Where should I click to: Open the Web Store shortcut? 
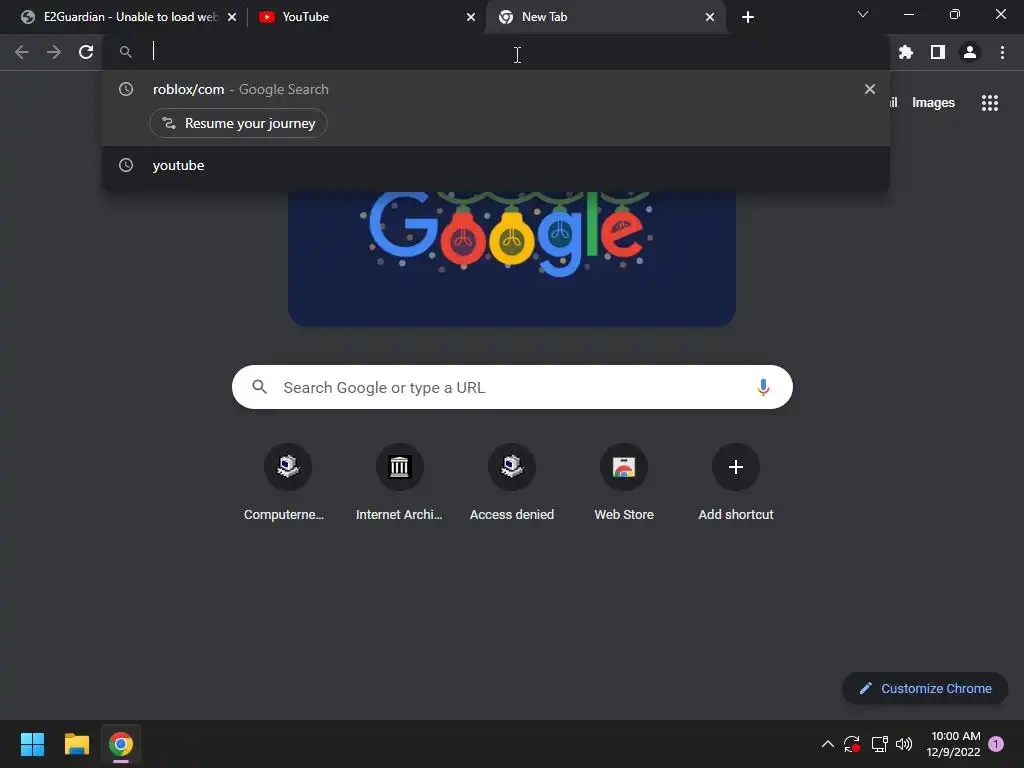tap(624, 484)
